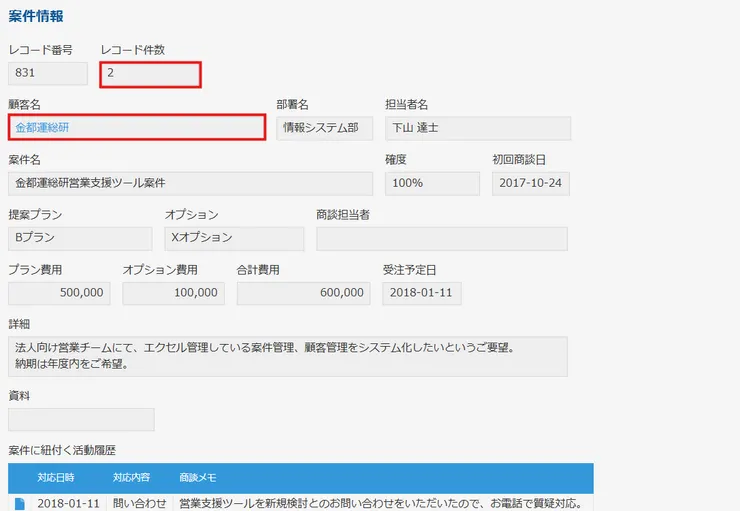Click the 対応日時 column header
The image size is (740, 511).
(x=56, y=477)
